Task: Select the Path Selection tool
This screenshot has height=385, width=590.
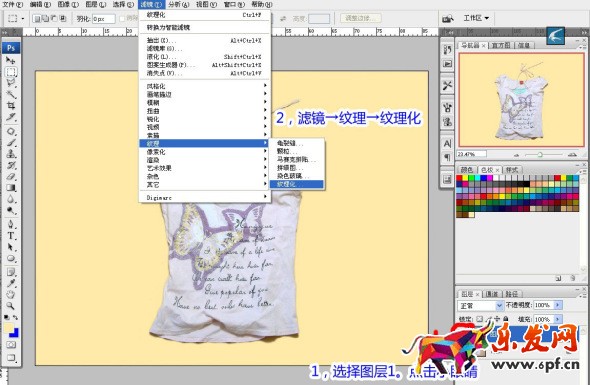Action: click(x=11, y=247)
